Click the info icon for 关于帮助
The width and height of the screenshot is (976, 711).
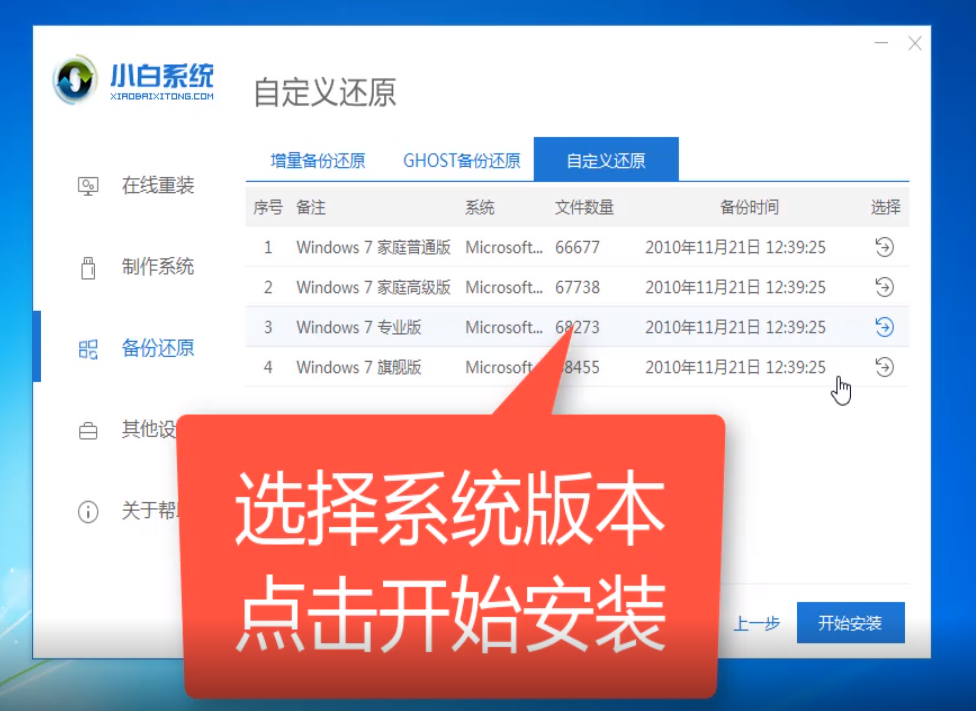point(88,512)
